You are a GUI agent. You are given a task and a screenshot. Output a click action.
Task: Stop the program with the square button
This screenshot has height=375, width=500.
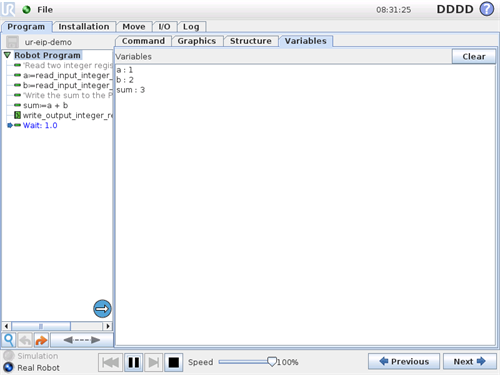click(x=173, y=362)
